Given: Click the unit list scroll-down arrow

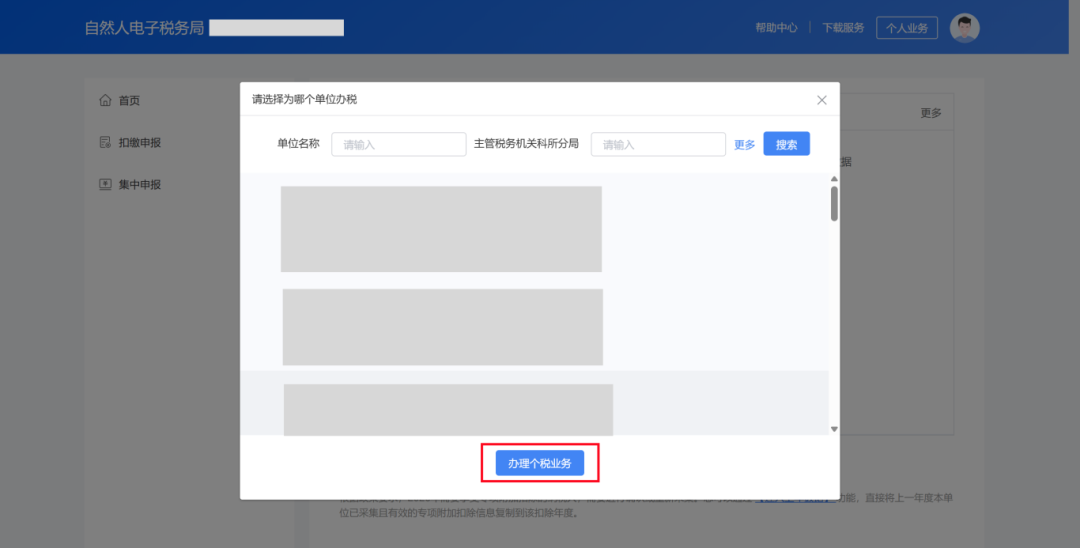Looking at the screenshot, I should coord(834,429).
